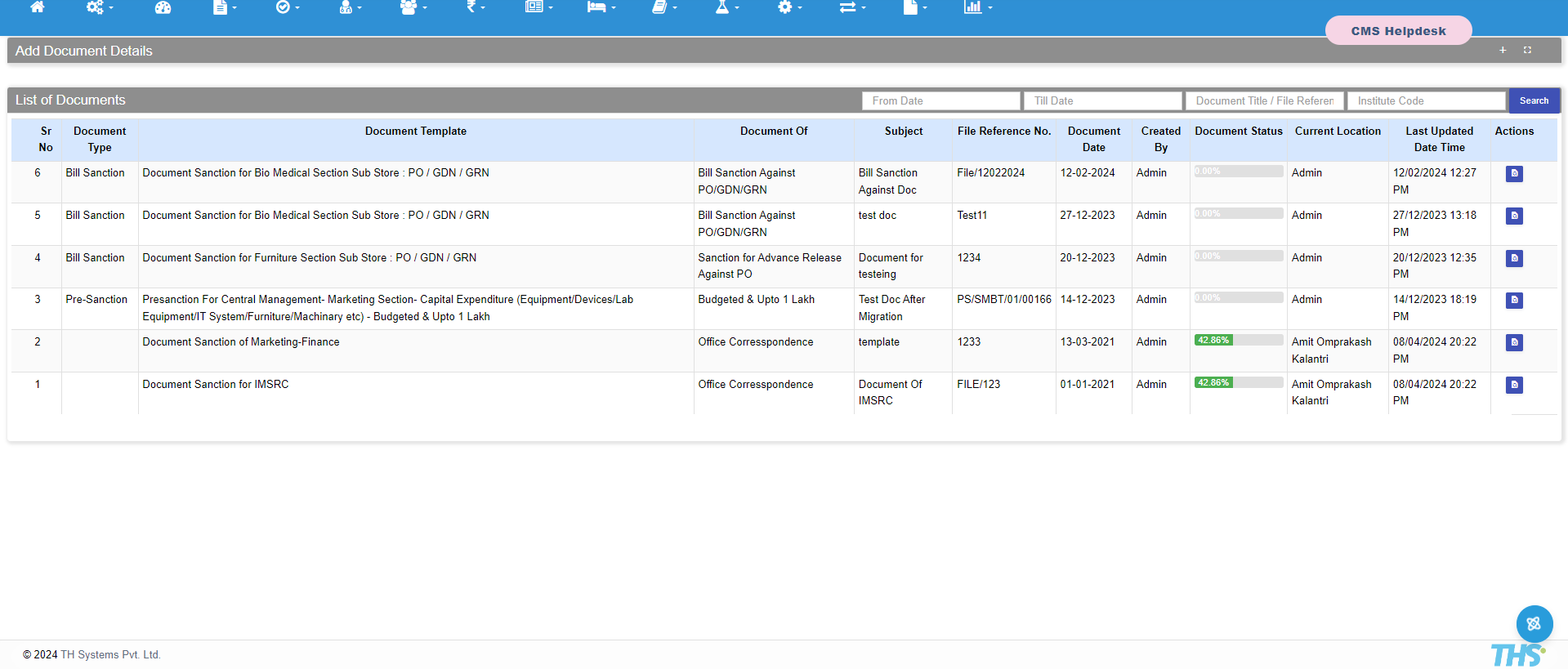Open the bed icon dropdown menu
This screenshot has height=669, width=1568.
(601, 7)
